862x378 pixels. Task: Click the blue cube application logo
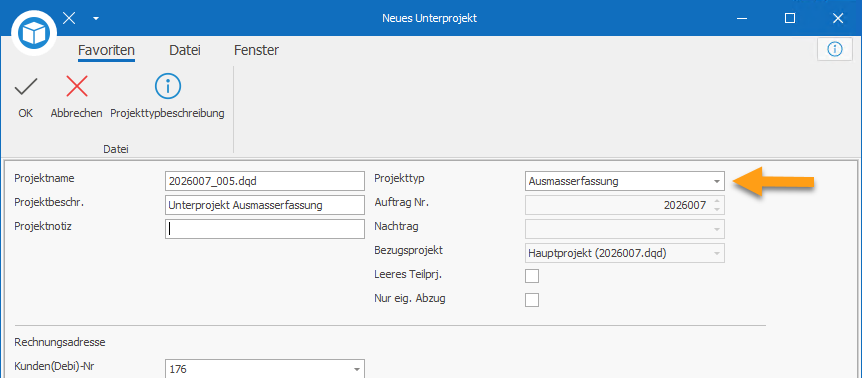click(x=34, y=34)
